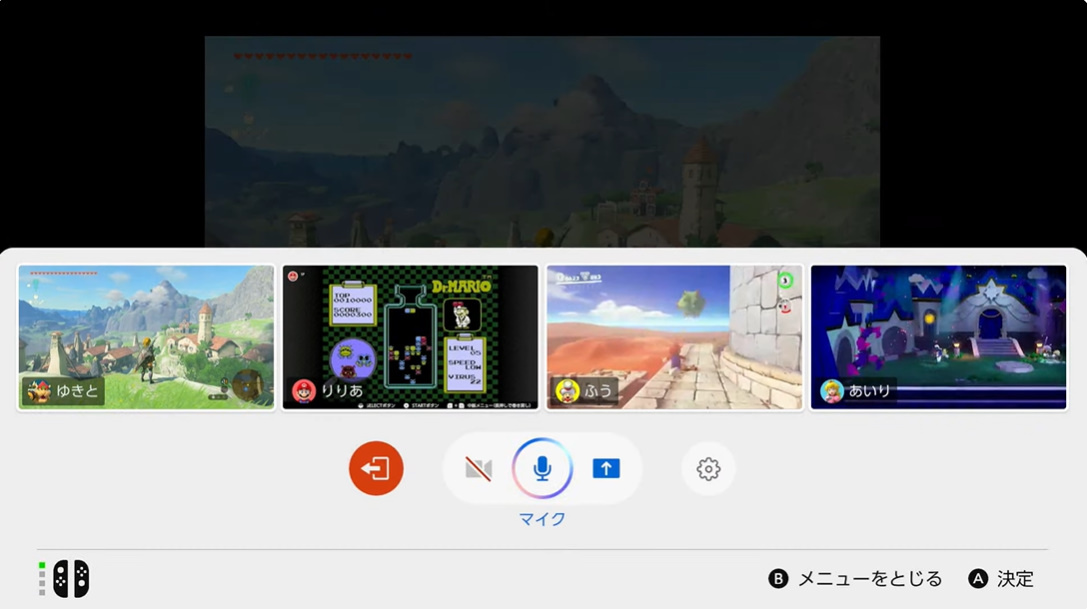Click the Joy-Con controller icon
This screenshot has height=609, width=1087.
(71, 578)
